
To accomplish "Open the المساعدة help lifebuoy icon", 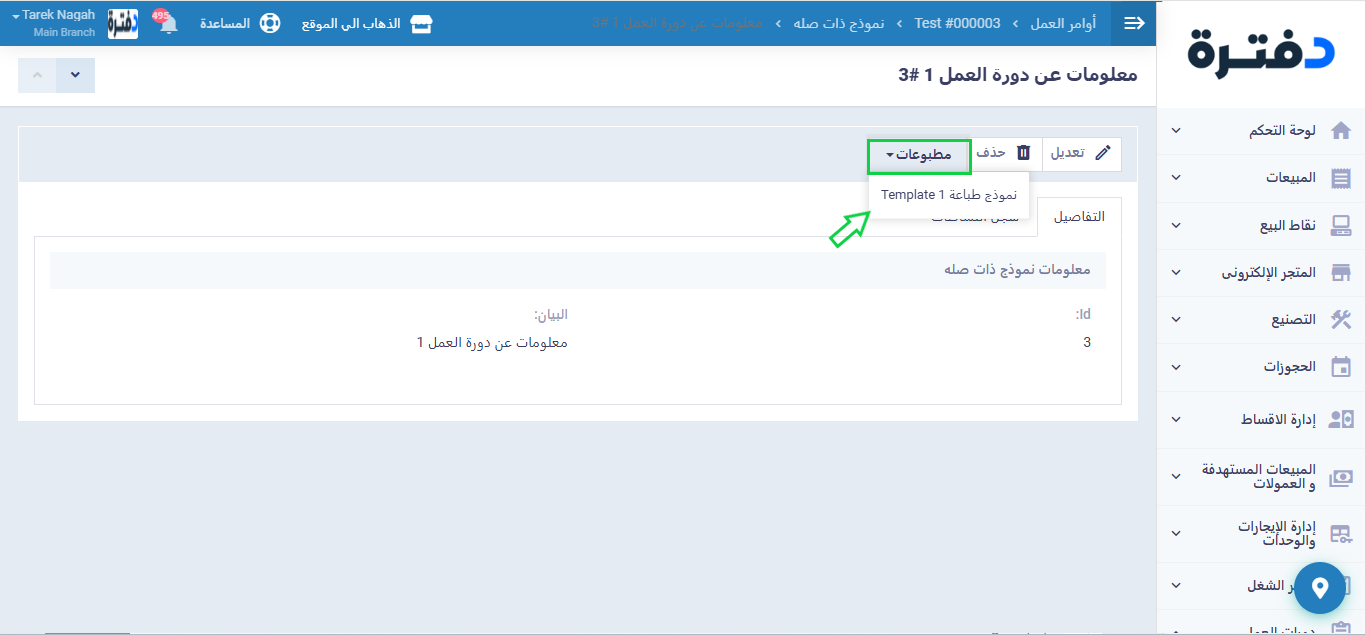I will (x=270, y=23).
